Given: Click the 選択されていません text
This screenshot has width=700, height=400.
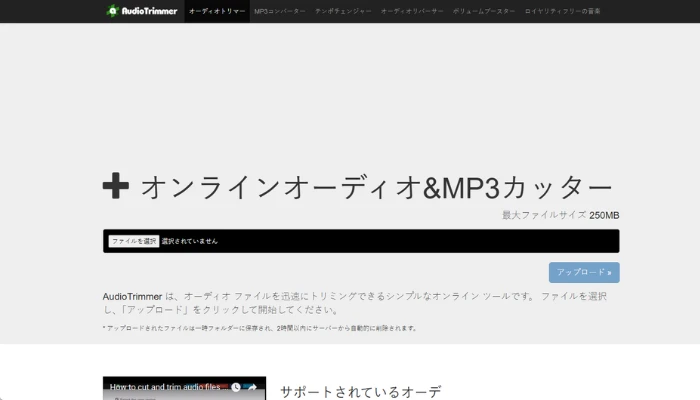Looking at the screenshot, I should click(x=189, y=241).
